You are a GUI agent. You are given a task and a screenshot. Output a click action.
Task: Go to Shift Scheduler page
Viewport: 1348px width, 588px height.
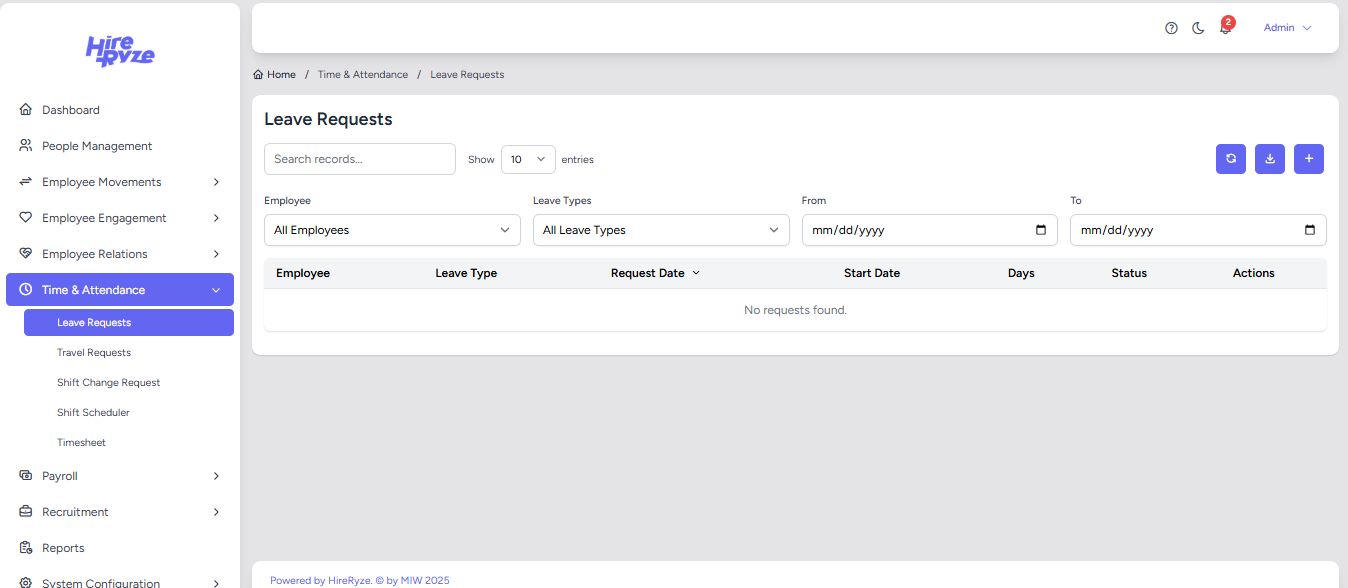coord(93,413)
